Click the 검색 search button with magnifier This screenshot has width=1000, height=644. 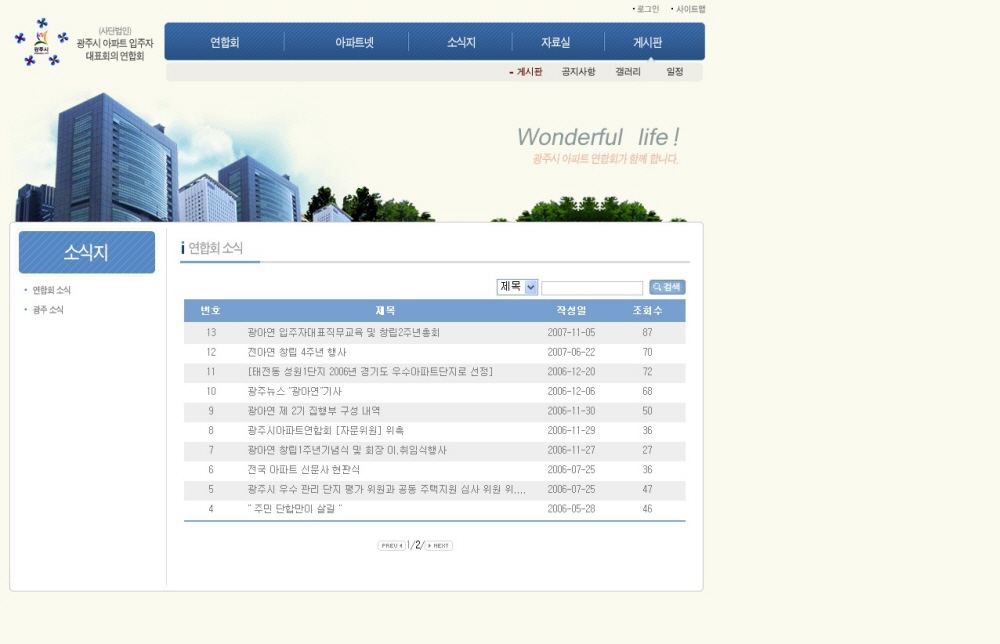pyautogui.click(x=667, y=287)
